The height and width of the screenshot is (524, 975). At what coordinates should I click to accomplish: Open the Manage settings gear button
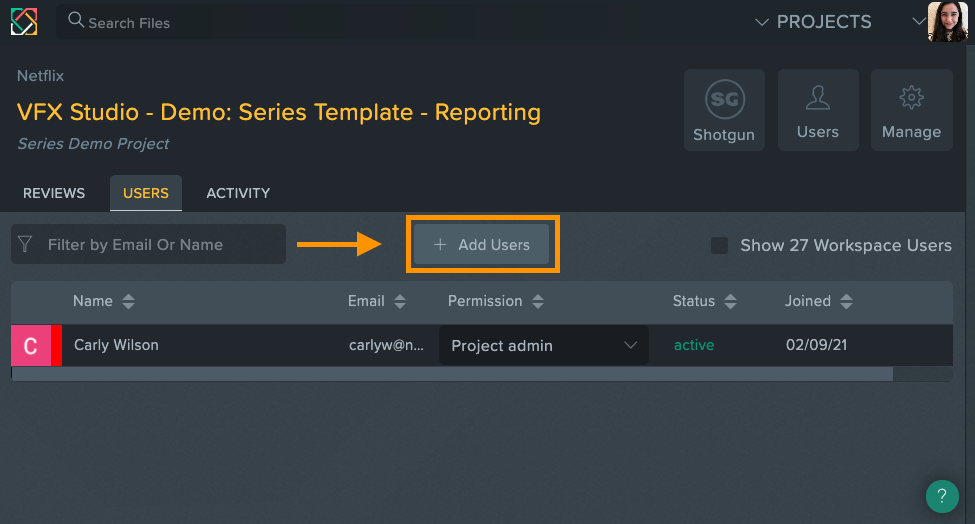[912, 110]
